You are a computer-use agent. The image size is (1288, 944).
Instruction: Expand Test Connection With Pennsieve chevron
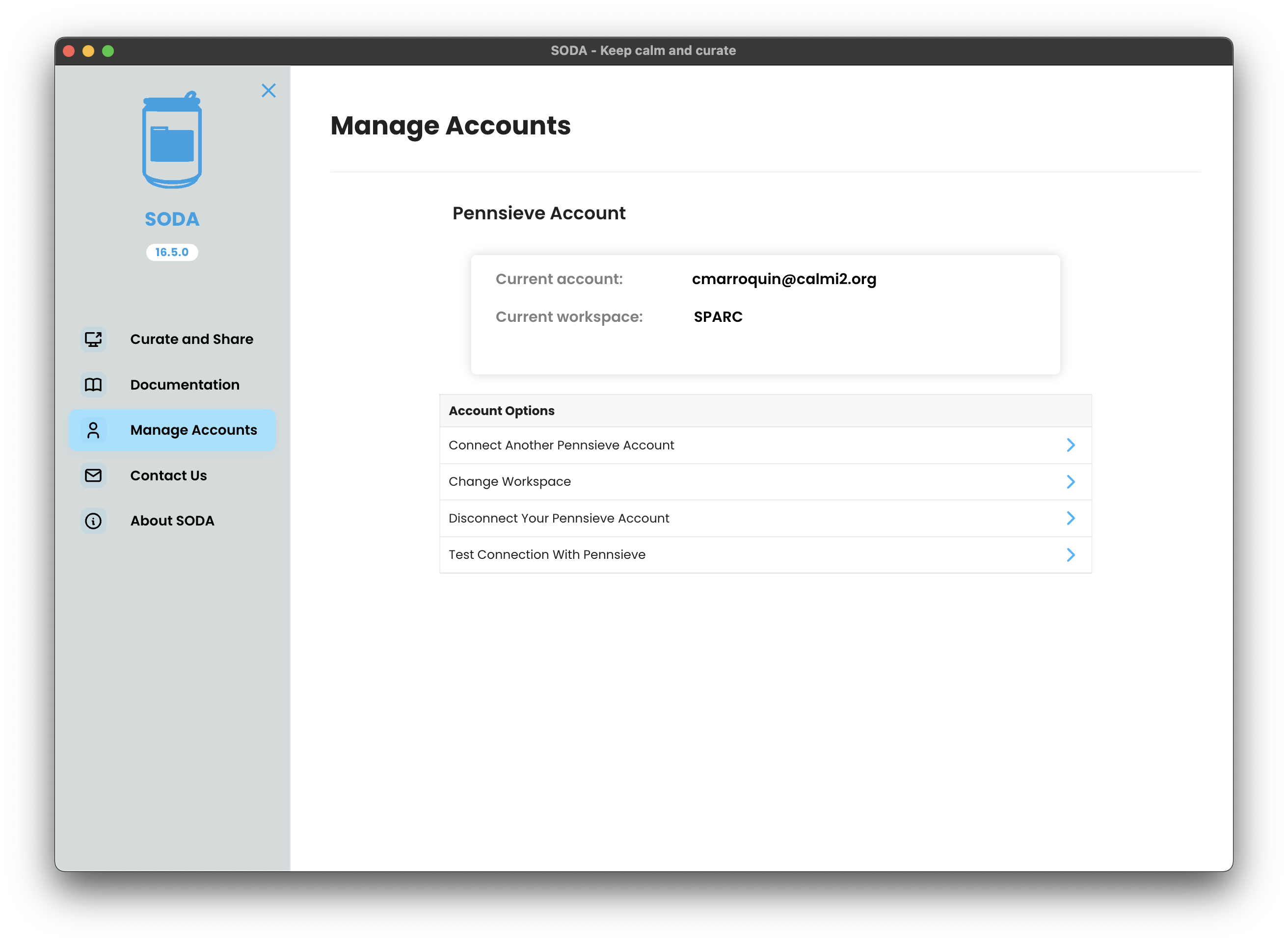pos(1070,555)
